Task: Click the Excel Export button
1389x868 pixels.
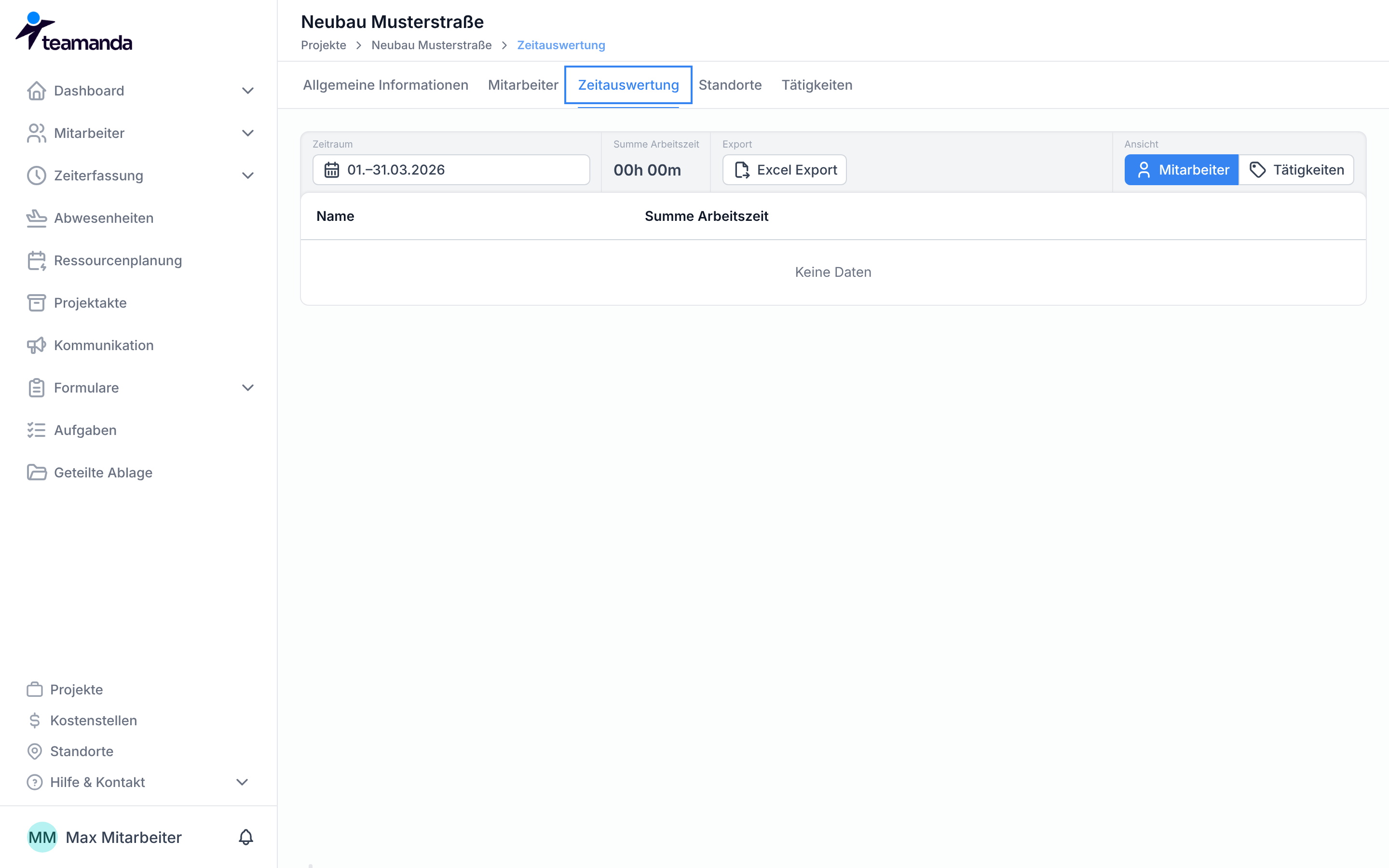Action: (x=785, y=170)
